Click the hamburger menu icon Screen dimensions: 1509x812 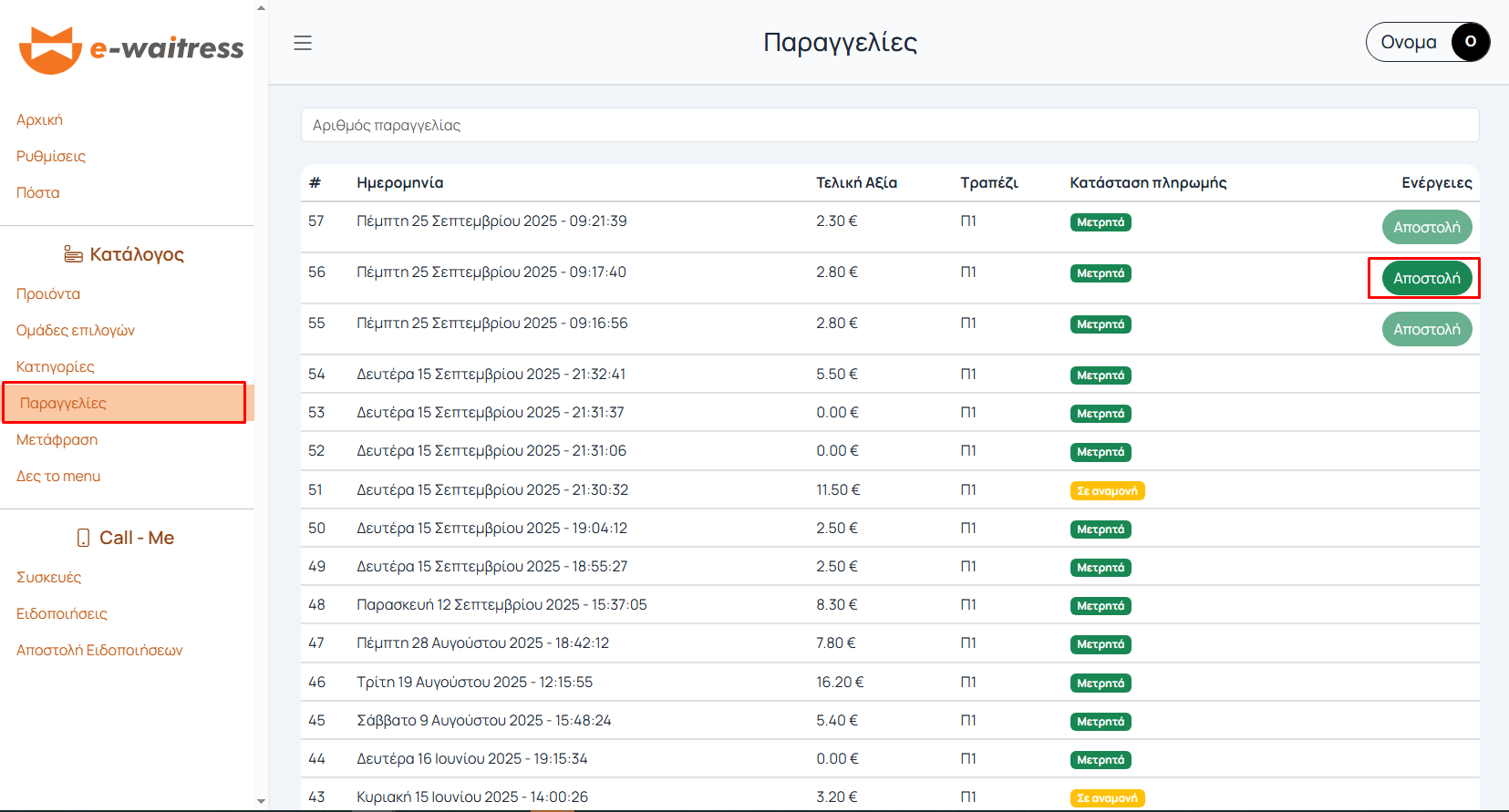click(303, 43)
